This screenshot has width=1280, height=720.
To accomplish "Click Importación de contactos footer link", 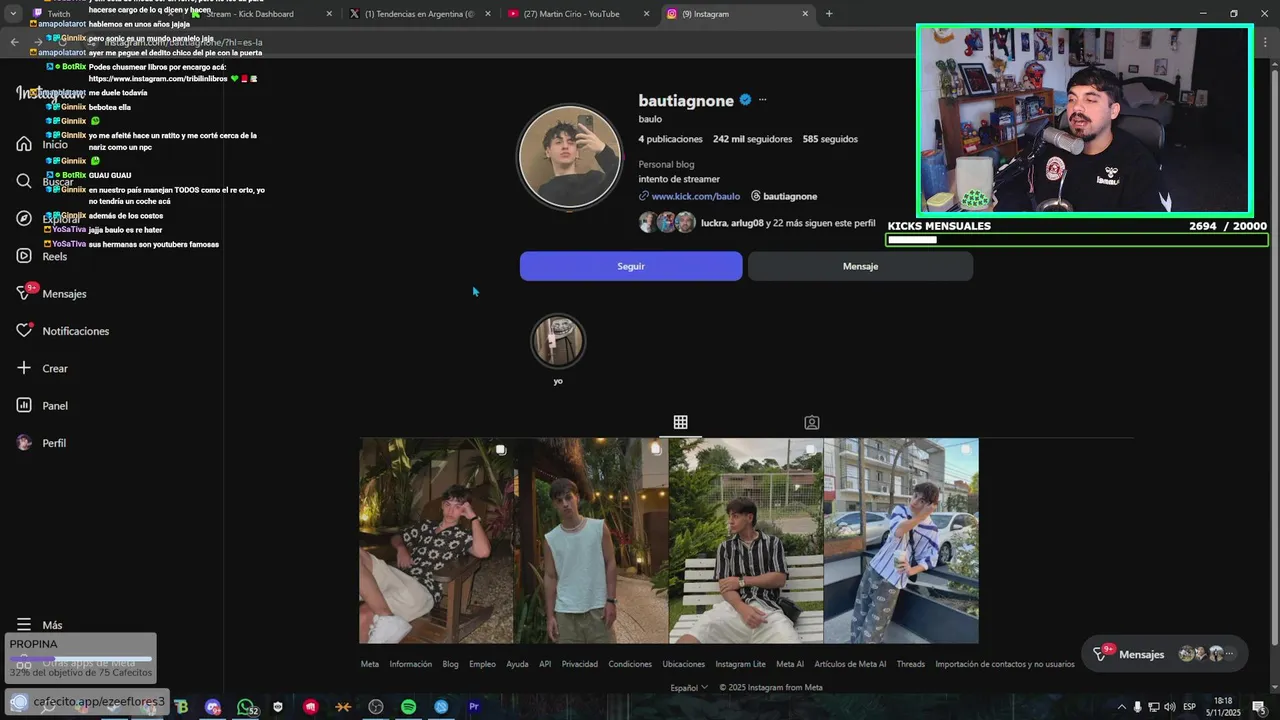I will coord(1005,664).
